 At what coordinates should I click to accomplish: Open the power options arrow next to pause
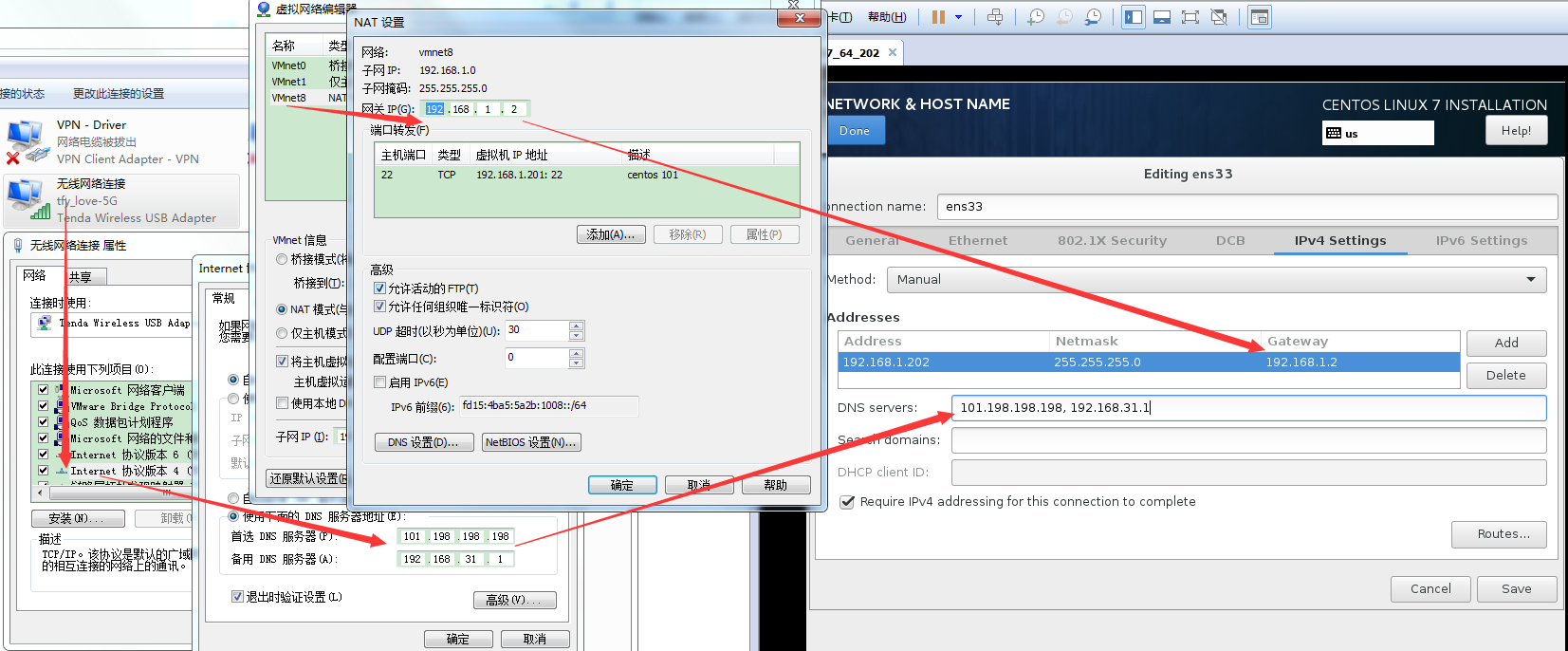pyautogui.click(x=958, y=17)
